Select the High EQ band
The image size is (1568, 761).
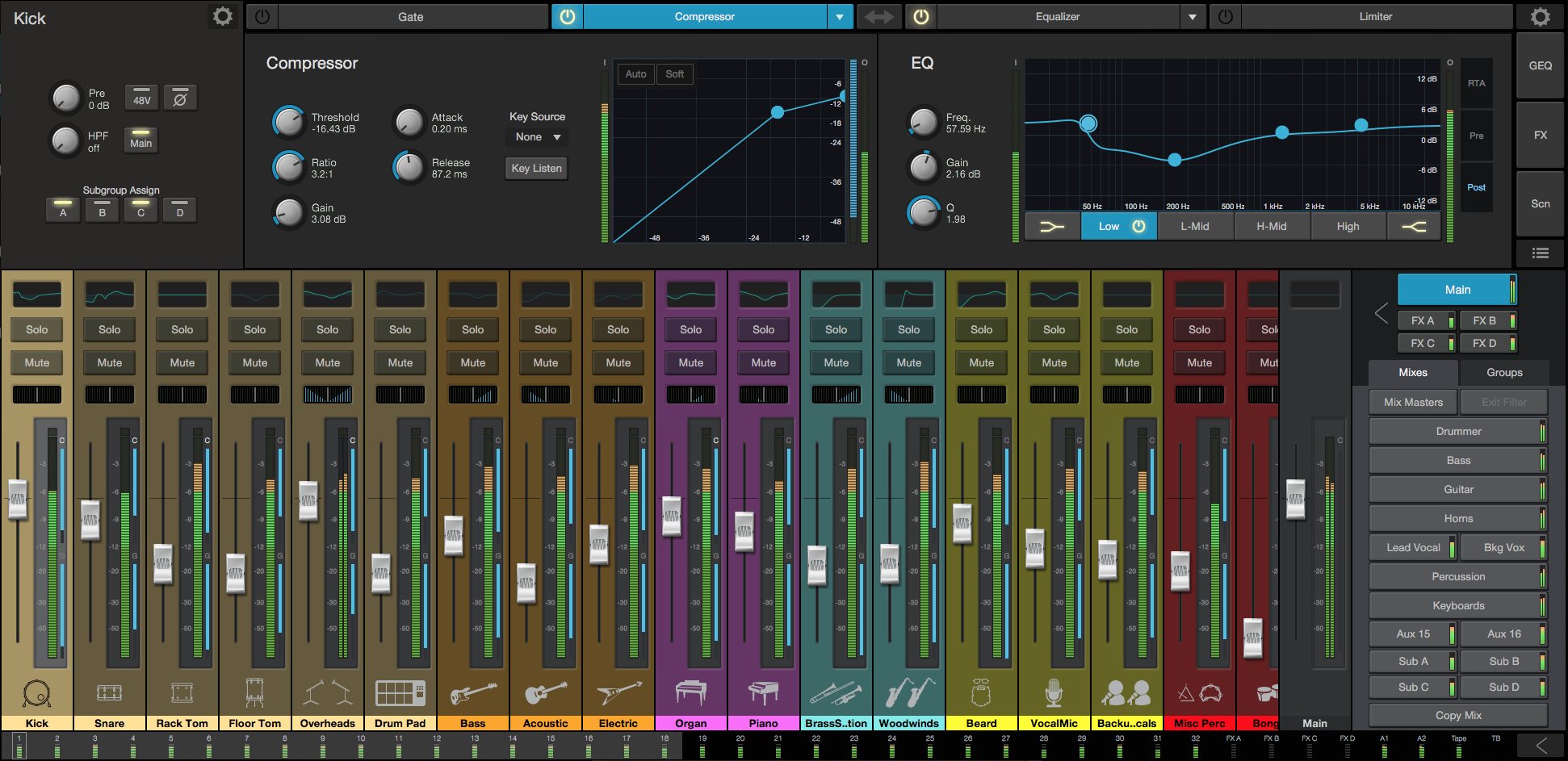(1348, 227)
